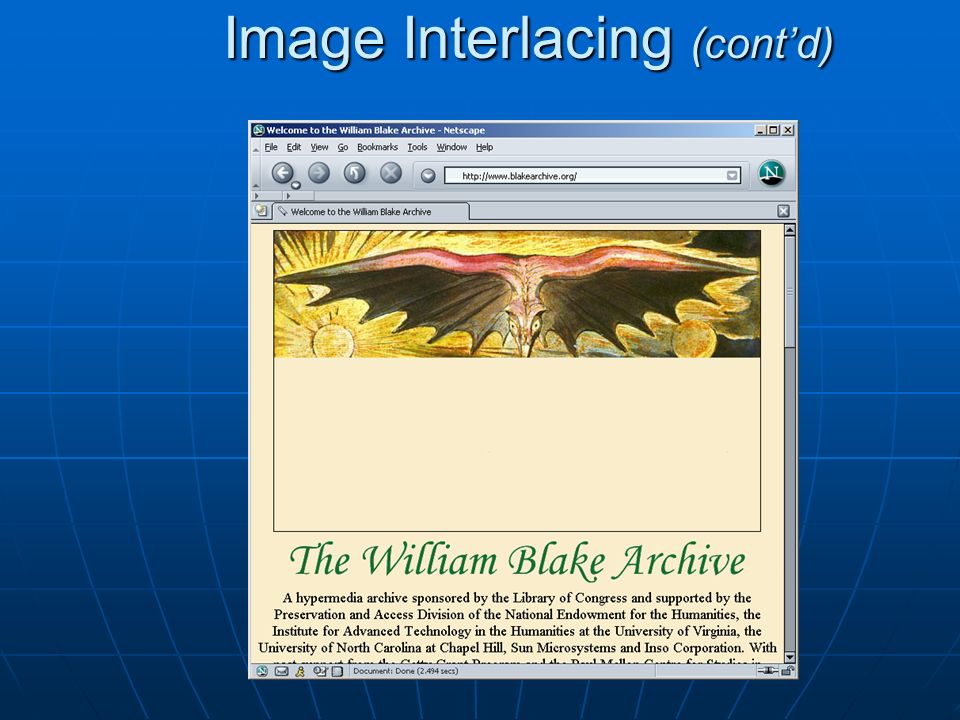Open the Help menu
The image size is (960, 720).
[x=484, y=147]
